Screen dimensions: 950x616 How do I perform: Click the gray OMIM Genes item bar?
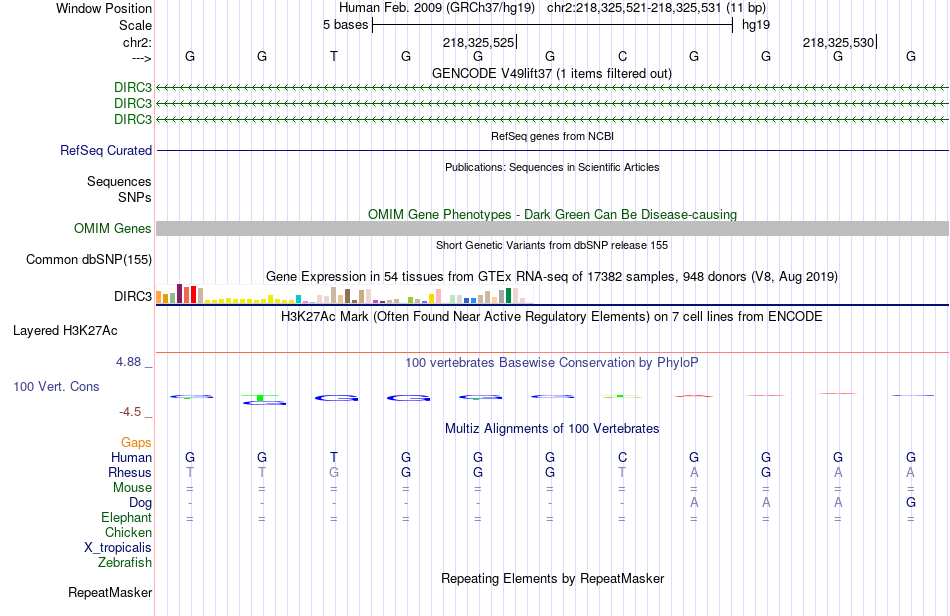pyautogui.click(x=552, y=228)
